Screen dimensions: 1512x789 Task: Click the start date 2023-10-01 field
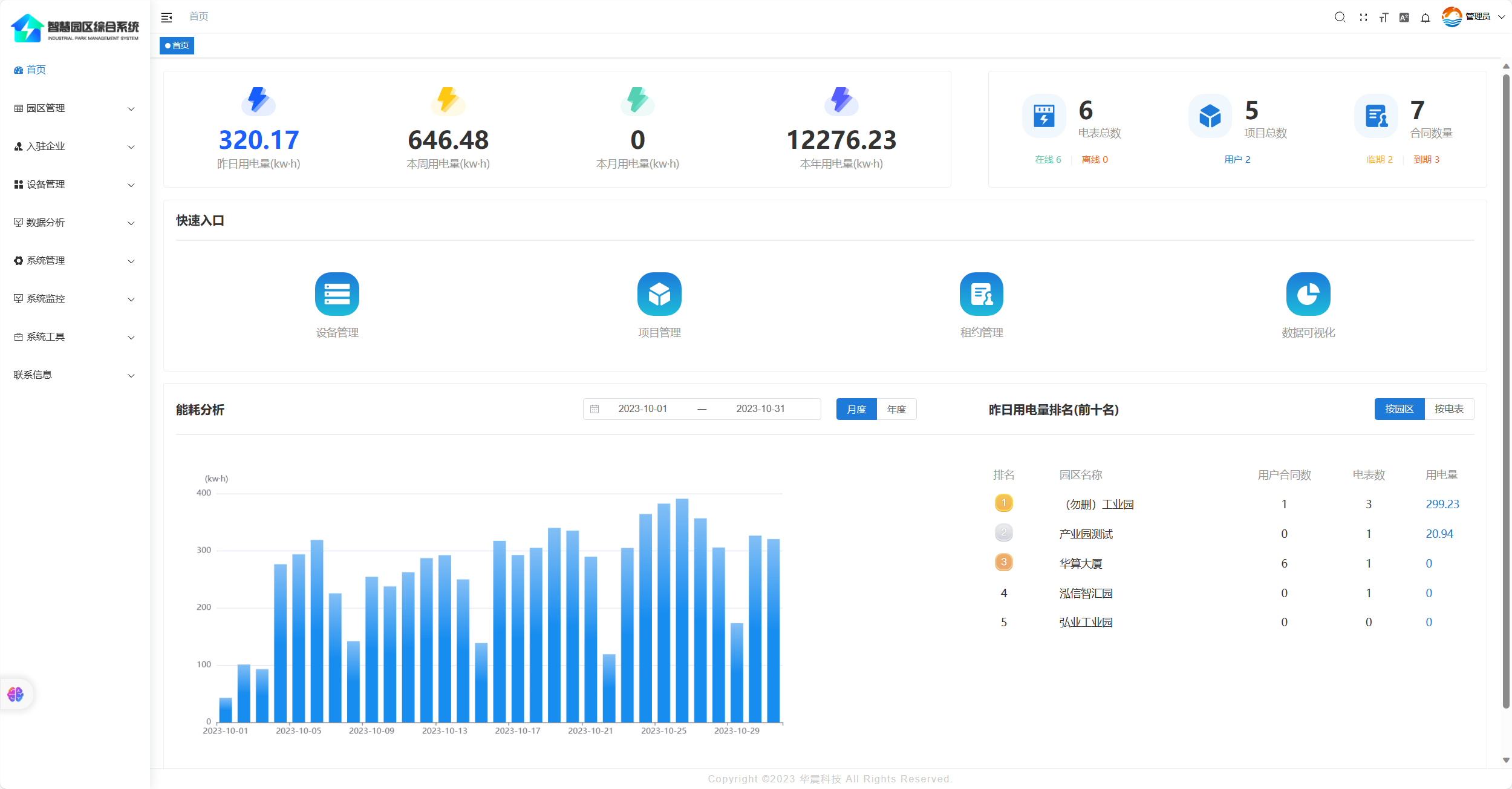point(642,409)
